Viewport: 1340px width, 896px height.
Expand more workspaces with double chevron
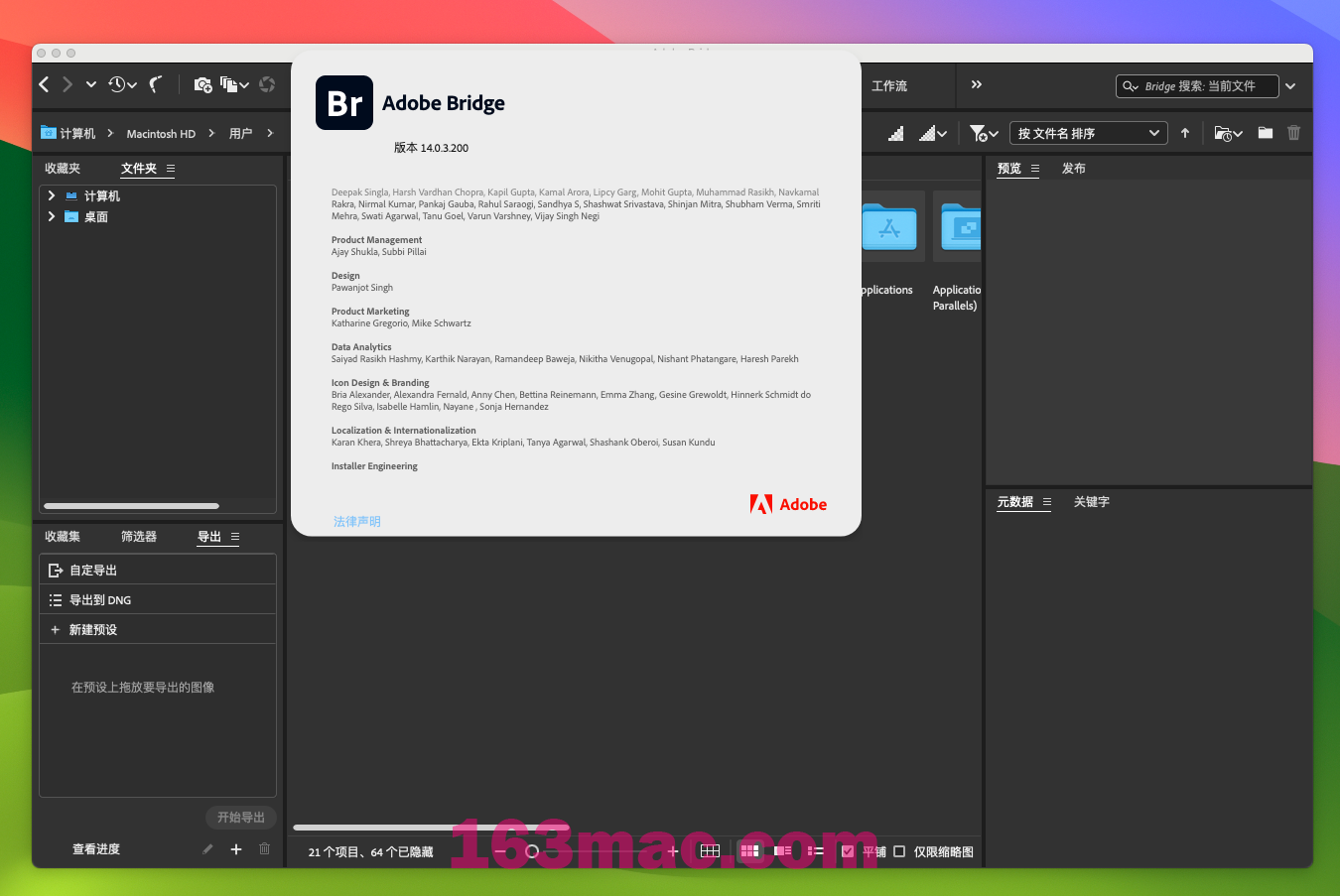tap(977, 84)
